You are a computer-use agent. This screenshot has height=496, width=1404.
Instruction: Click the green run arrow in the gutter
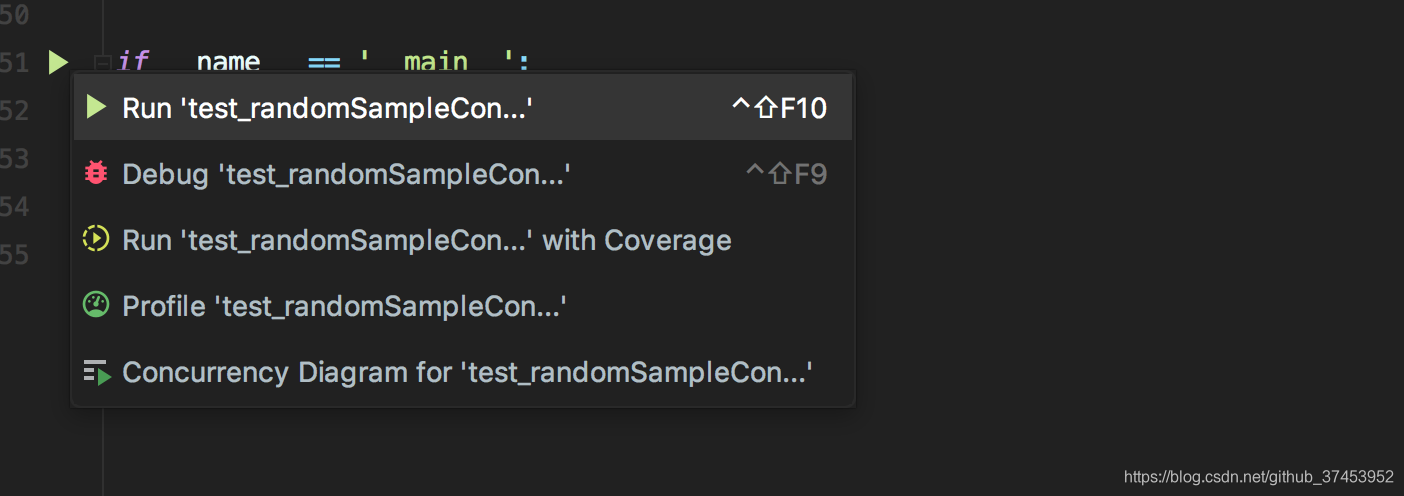click(58, 63)
